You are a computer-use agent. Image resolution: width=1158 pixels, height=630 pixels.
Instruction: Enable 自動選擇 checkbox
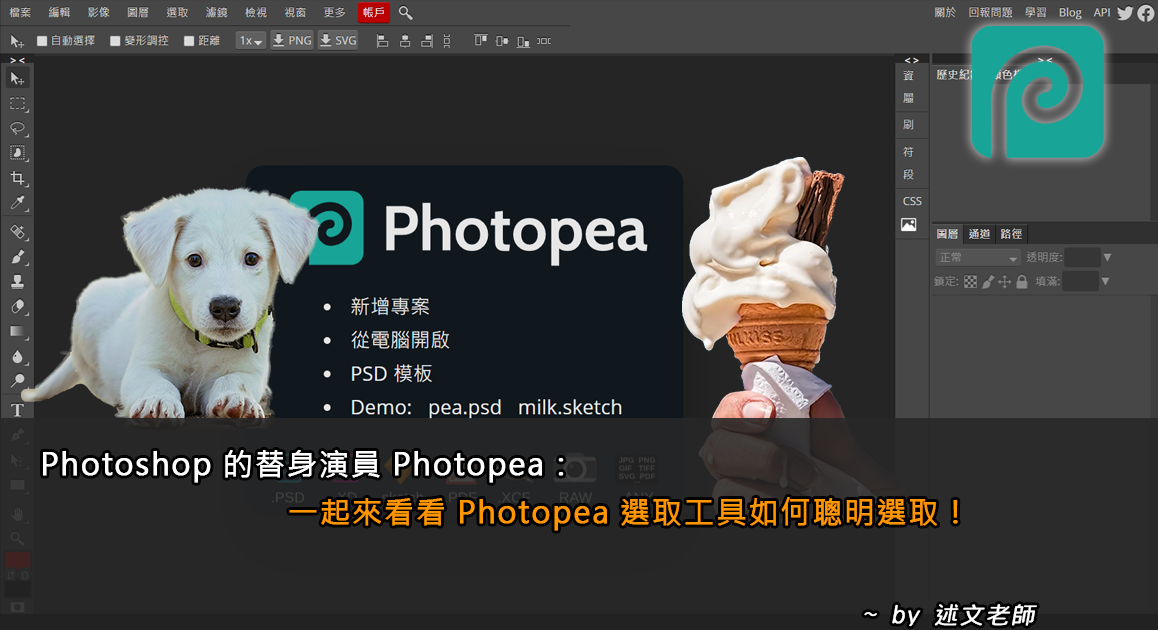click(42, 41)
